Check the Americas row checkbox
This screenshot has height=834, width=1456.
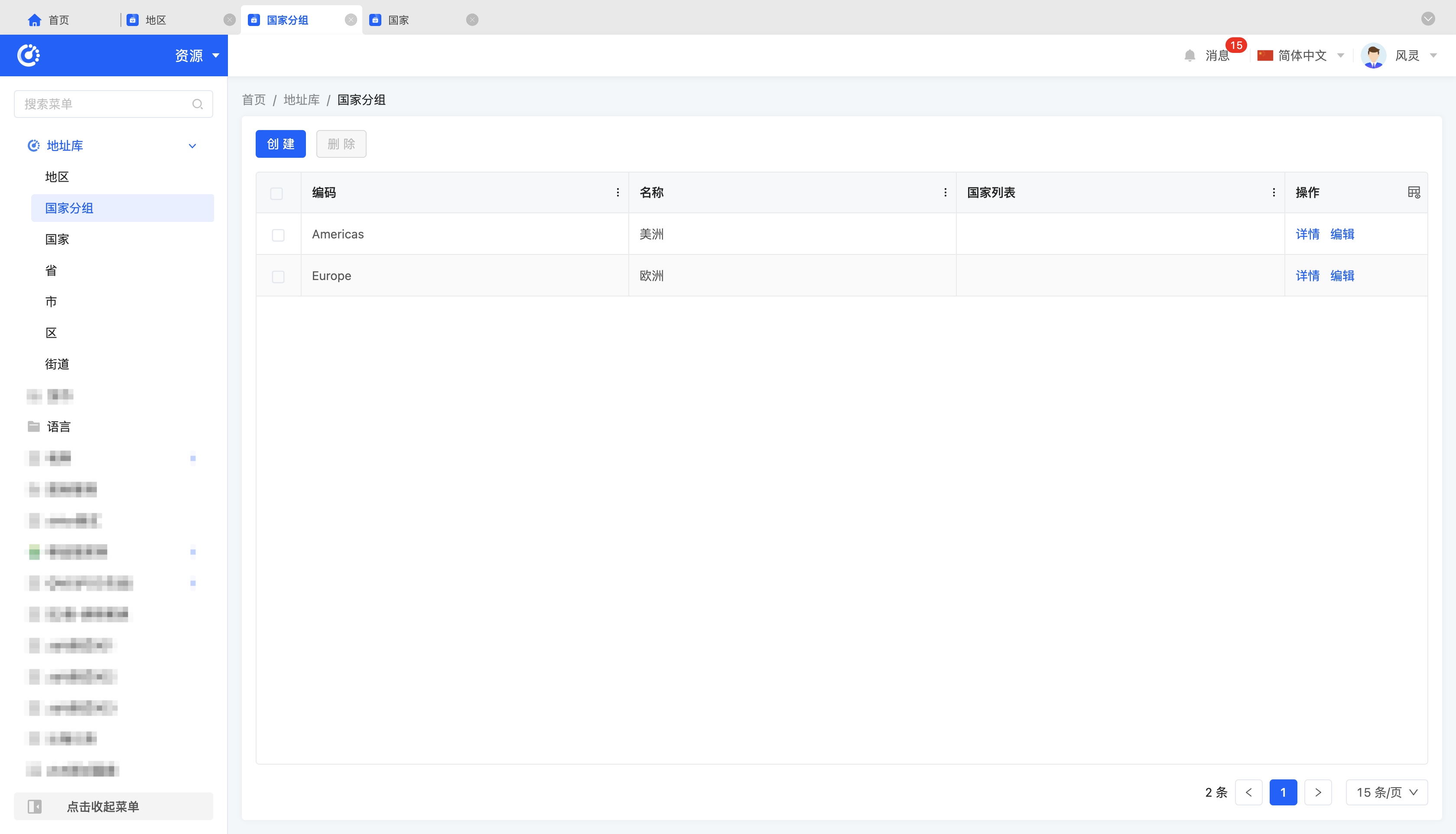click(x=278, y=235)
